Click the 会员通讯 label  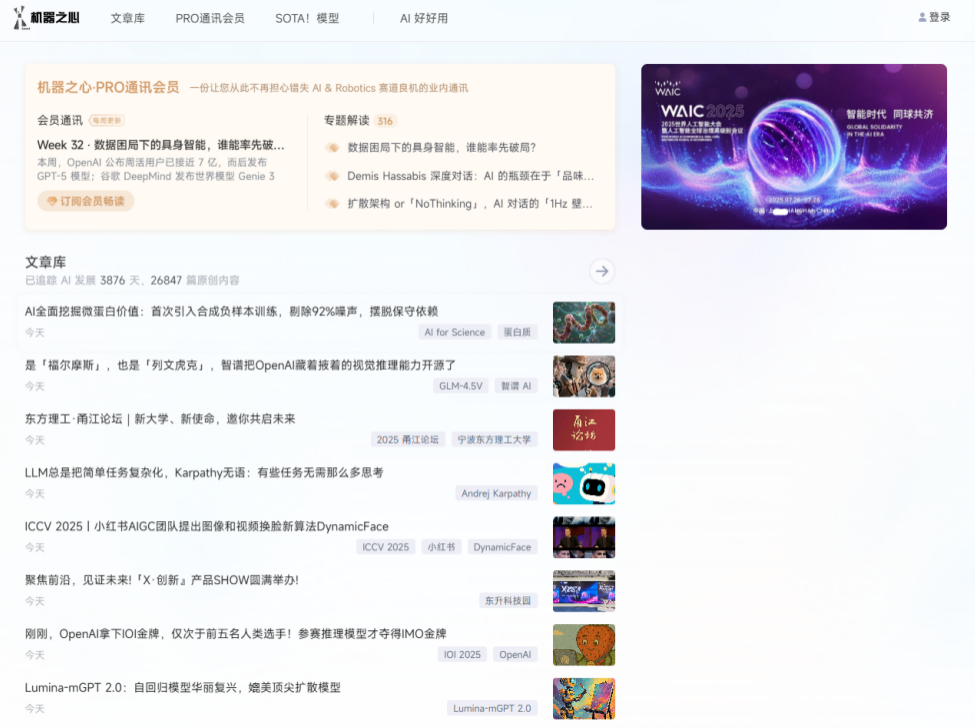point(60,120)
